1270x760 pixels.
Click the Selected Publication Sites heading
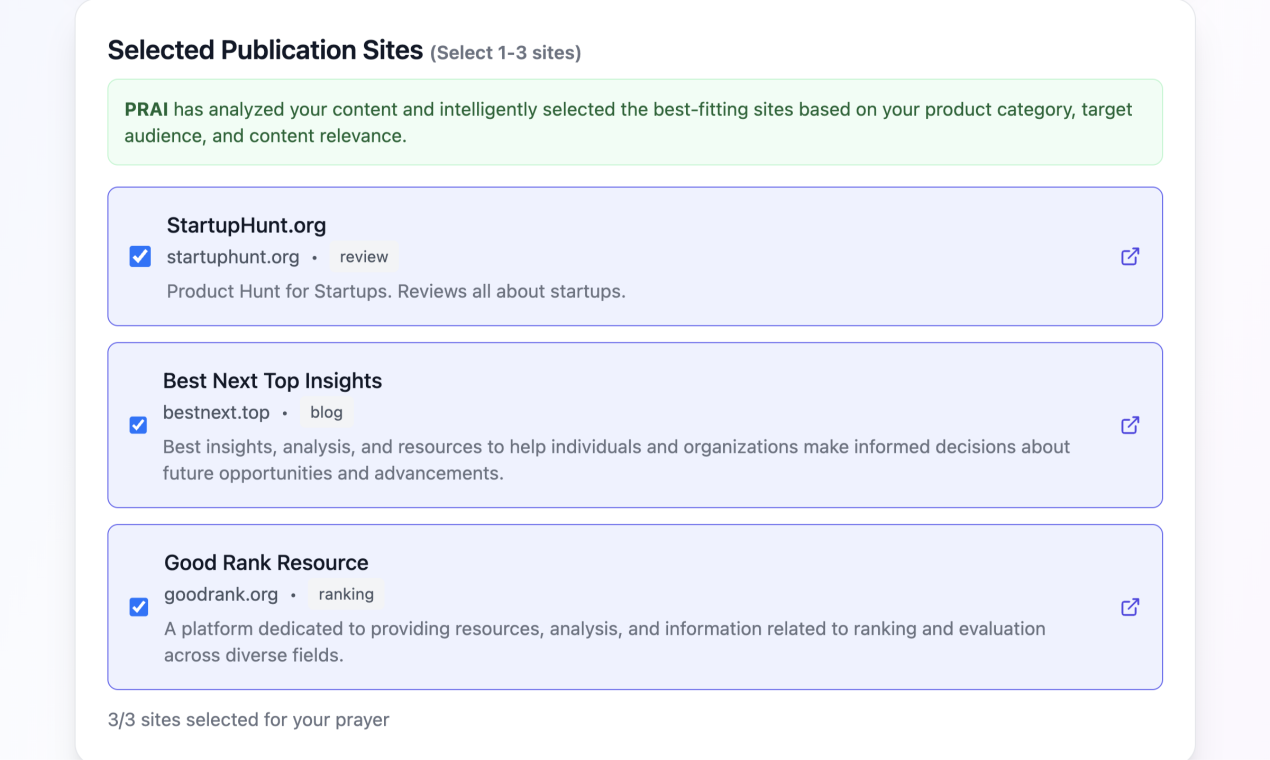265,50
